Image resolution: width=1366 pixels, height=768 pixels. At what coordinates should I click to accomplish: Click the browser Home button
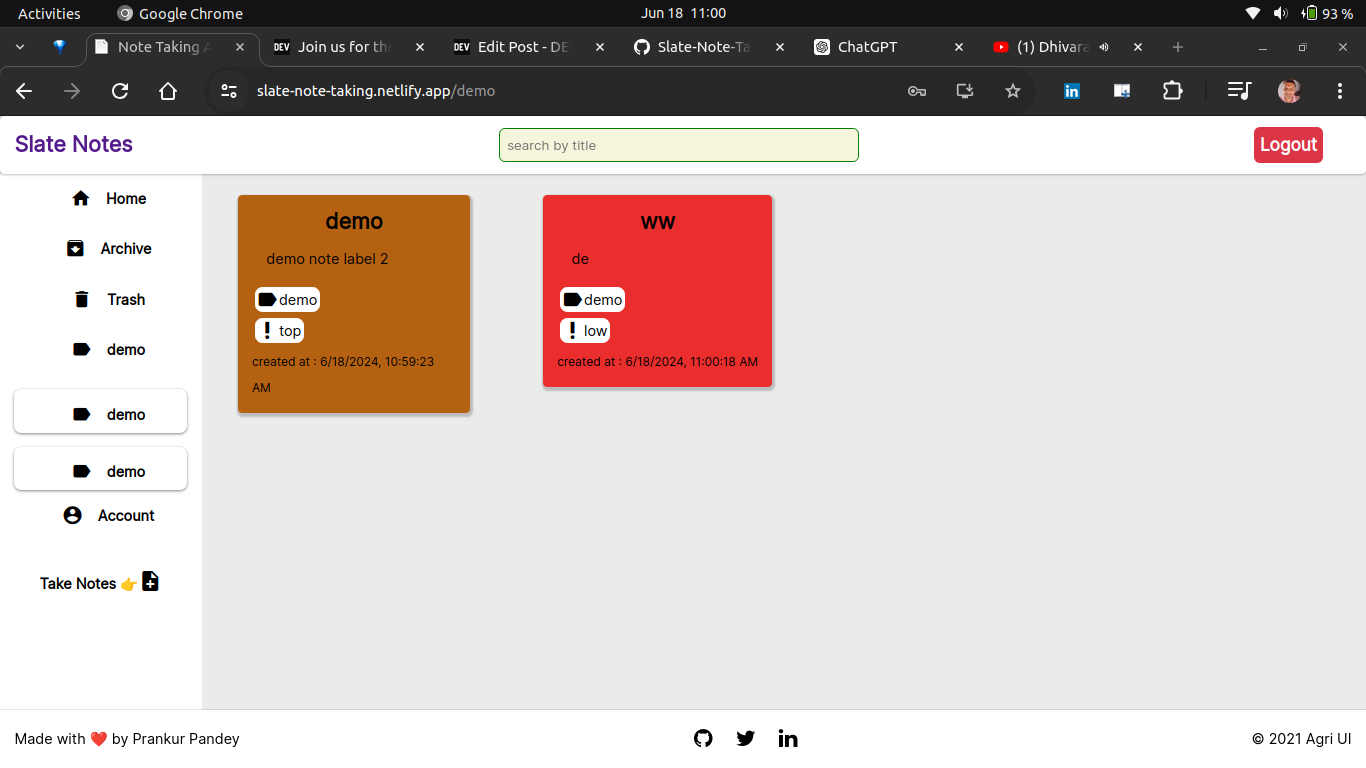point(168,91)
